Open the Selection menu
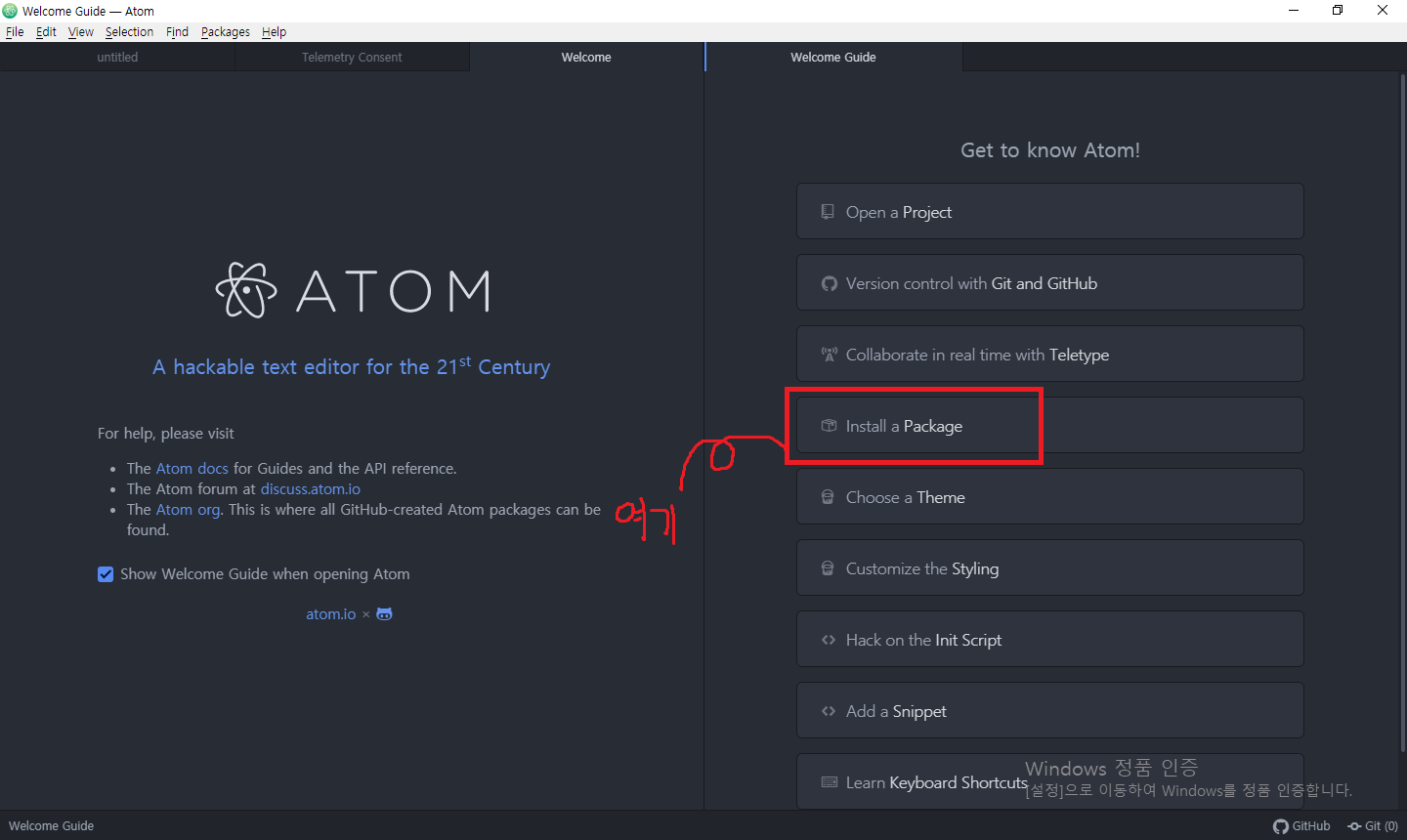Image resolution: width=1407 pixels, height=840 pixels. 129,31
